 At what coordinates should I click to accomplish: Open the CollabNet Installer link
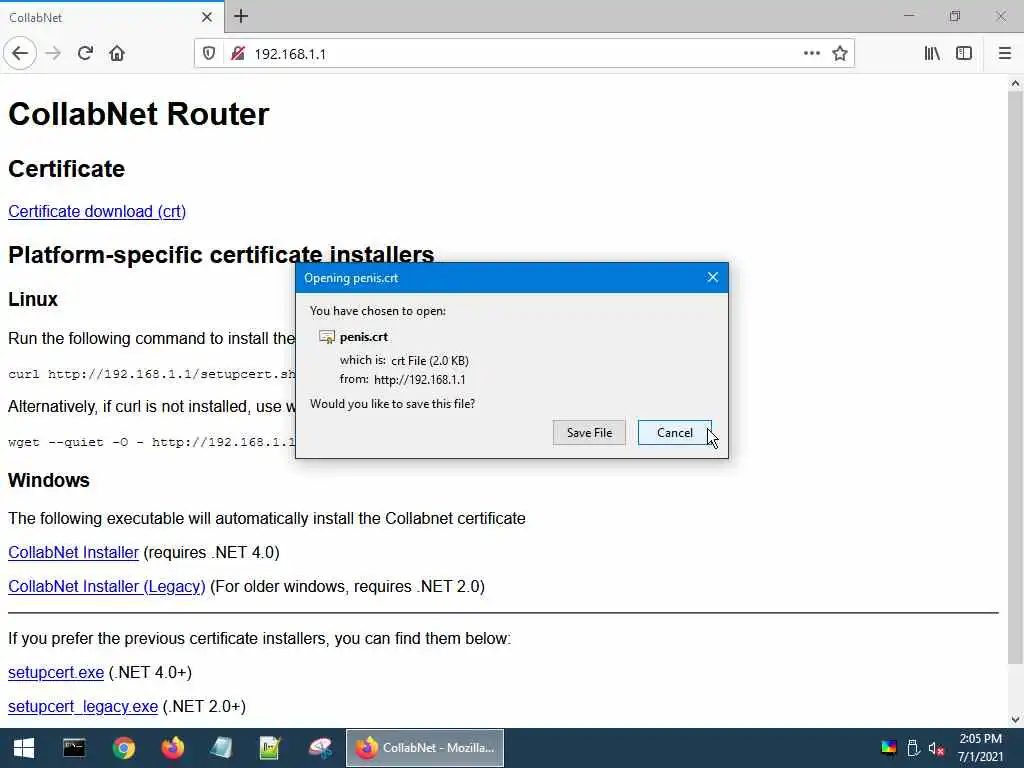coord(73,552)
